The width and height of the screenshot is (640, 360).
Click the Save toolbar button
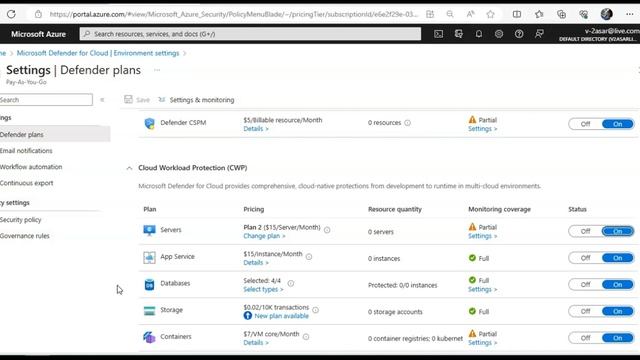click(137, 100)
